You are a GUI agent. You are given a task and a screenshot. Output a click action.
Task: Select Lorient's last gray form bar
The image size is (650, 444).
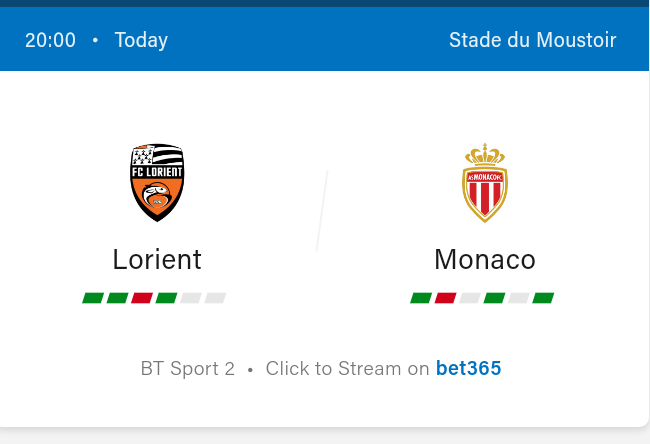click(x=215, y=298)
